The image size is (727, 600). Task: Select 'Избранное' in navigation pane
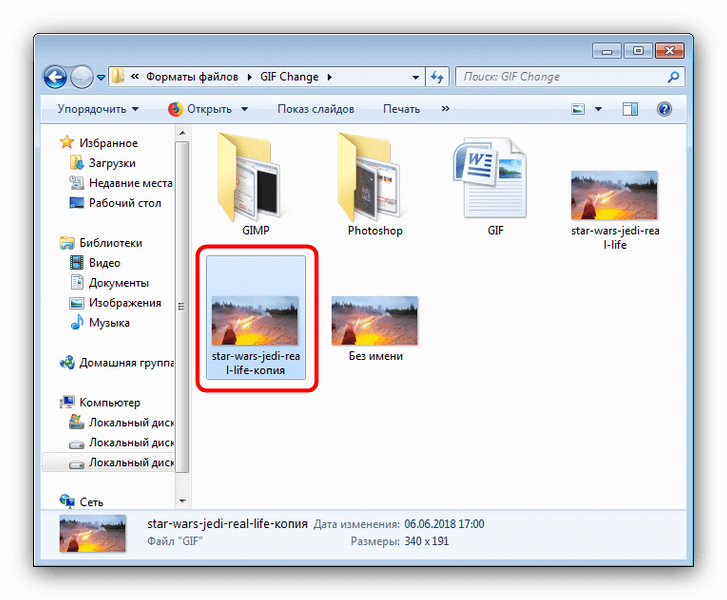click(x=108, y=143)
